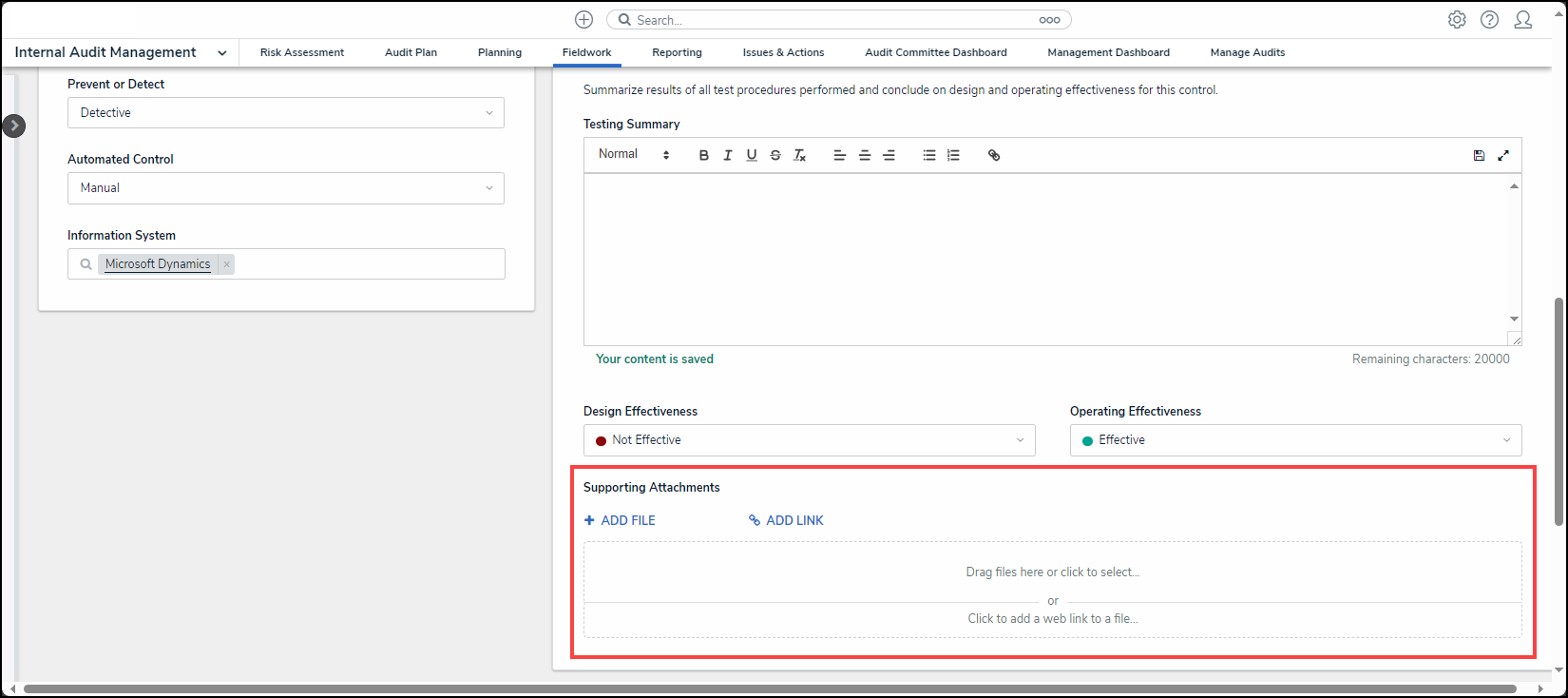Click inside the Testing Summary text area
1568x698 pixels.
coord(1045,259)
